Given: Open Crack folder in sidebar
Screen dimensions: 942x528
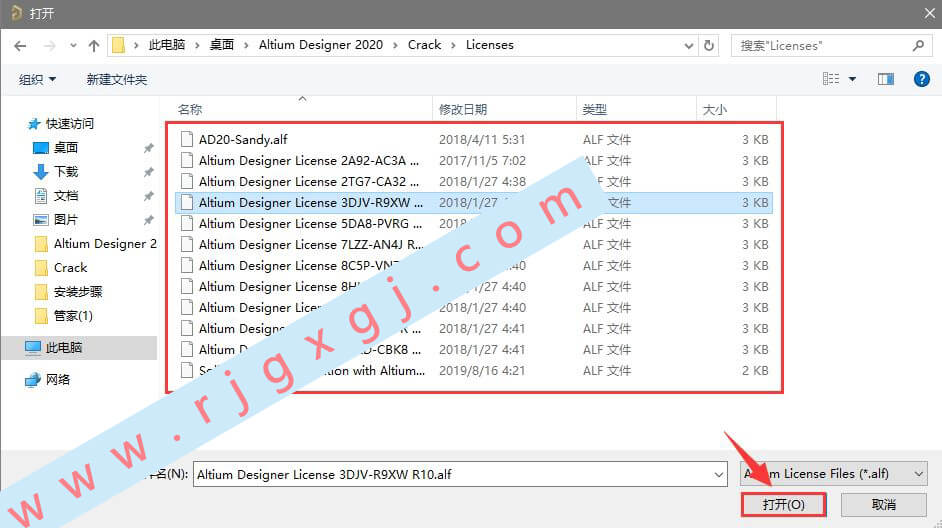Looking at the screenshot, I should coord(70,268).
